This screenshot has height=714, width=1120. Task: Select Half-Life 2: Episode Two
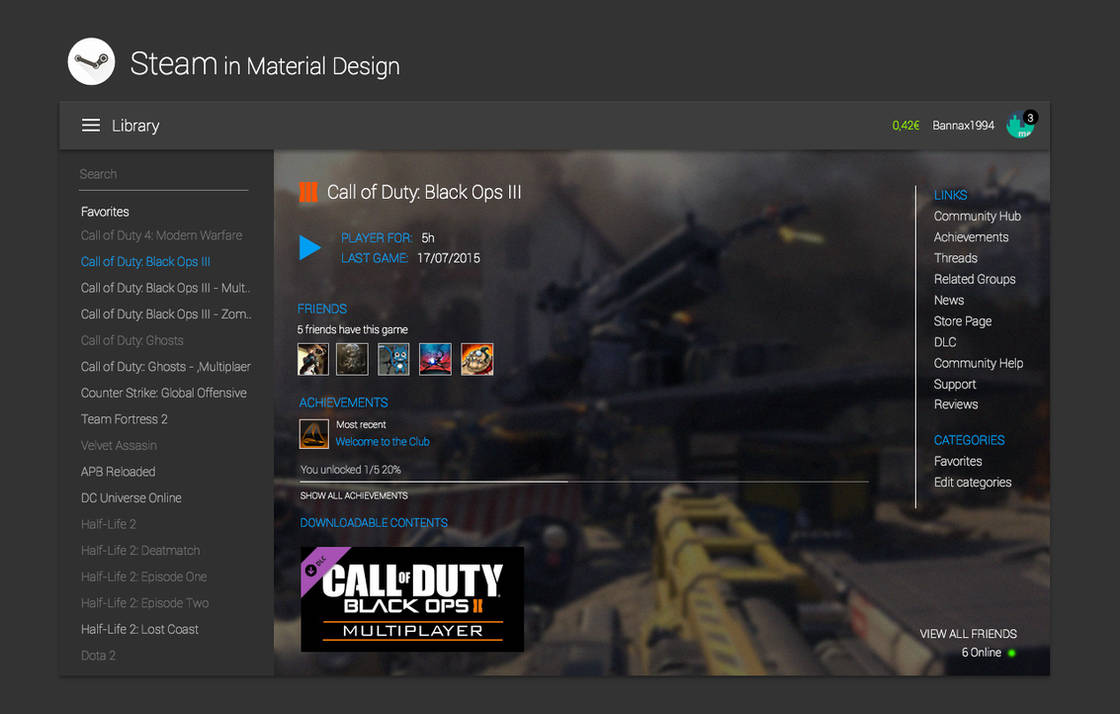(x=145, y=603)
